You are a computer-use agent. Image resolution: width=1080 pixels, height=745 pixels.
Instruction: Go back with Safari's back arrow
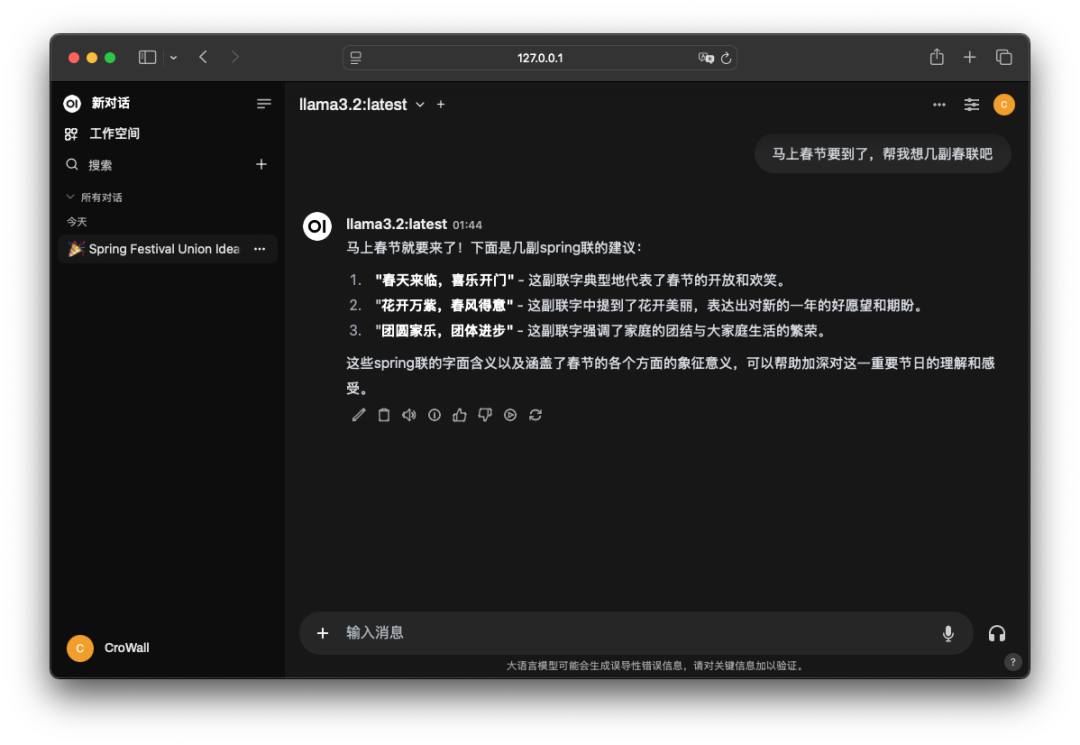coord(203,57)
